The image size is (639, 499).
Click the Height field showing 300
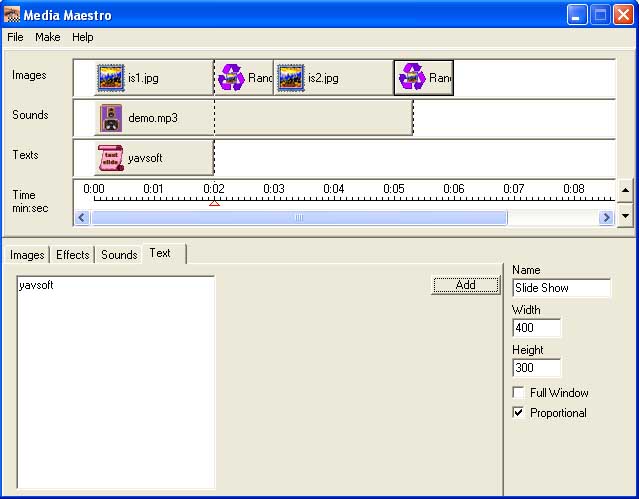coord(536,368)
